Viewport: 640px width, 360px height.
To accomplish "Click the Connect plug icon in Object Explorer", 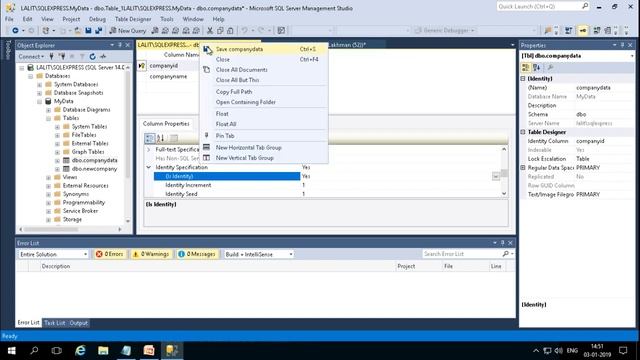I will pos(51,56).
